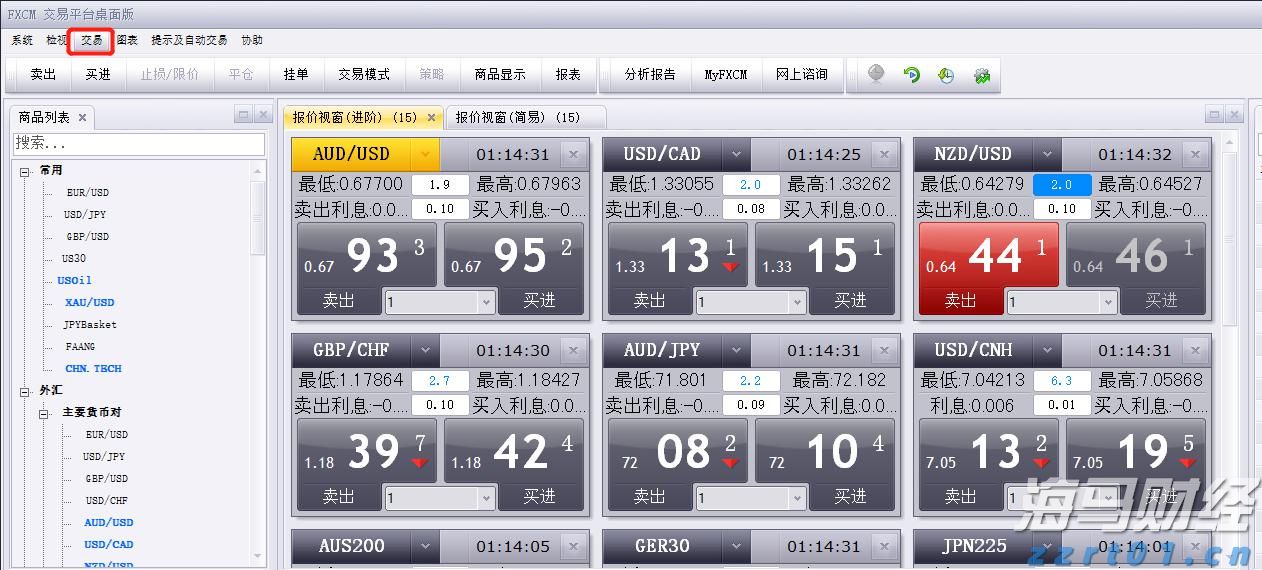Select XAU/USD in the symbol list
1262x570 pixels.
coord(90,302)
